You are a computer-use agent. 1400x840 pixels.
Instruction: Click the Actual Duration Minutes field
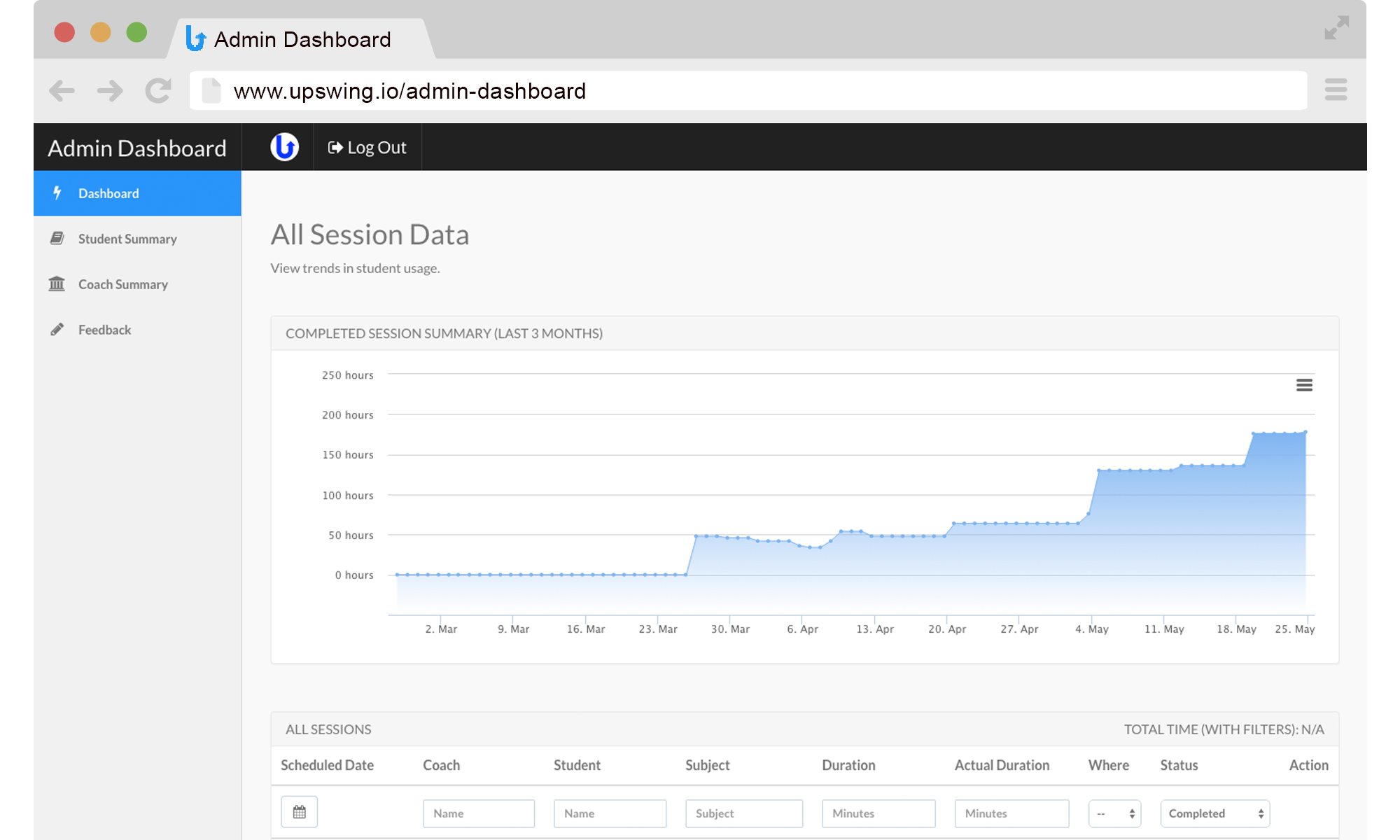tap(1011, 813)
